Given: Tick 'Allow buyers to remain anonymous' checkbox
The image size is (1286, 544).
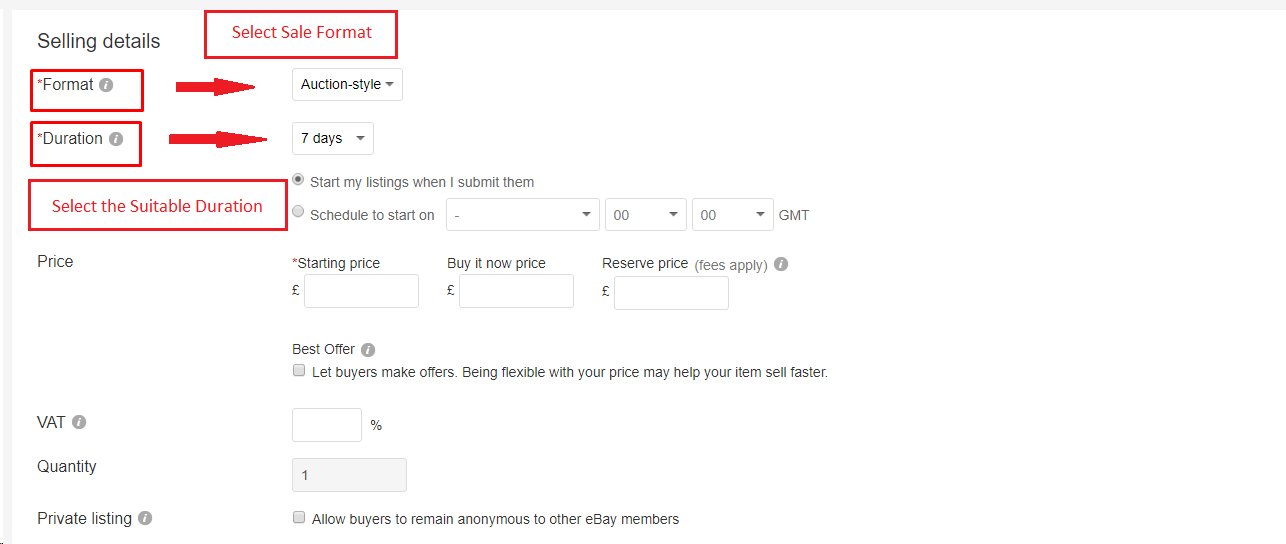Looking at the screenshot, I should tap(299, 518).
